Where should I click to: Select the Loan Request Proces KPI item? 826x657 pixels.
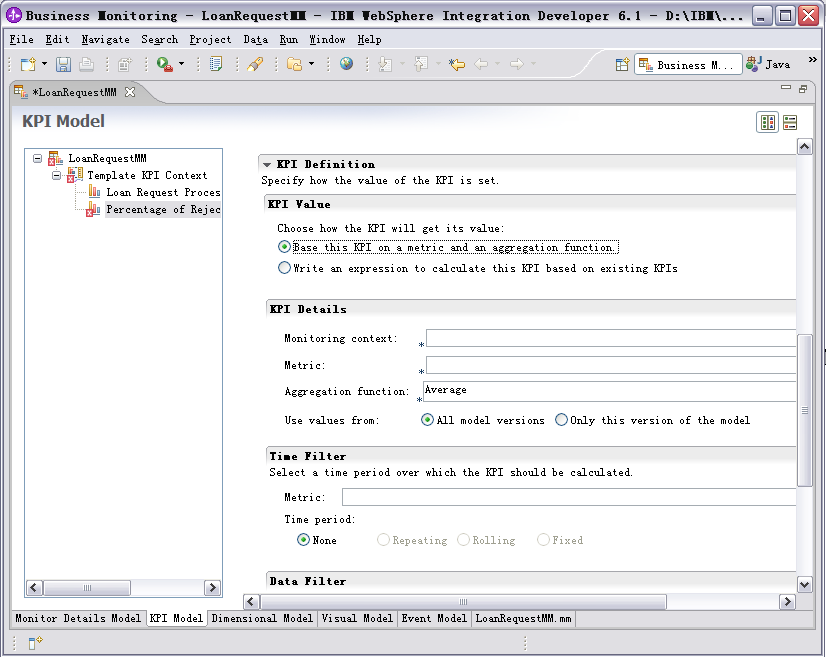pyautogui.click(x=154, y=192)
